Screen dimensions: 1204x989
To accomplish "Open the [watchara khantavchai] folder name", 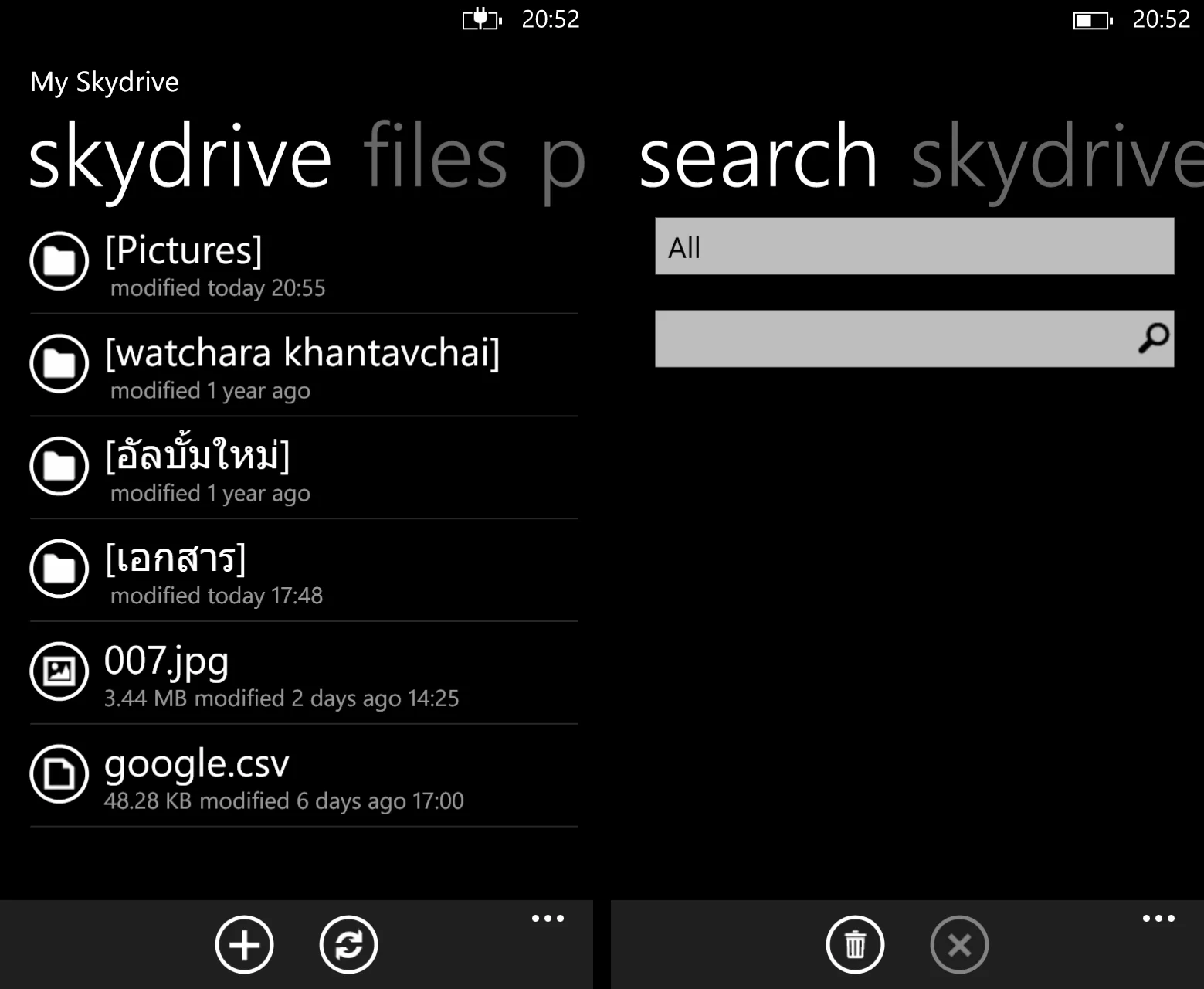I will point(303,353).
